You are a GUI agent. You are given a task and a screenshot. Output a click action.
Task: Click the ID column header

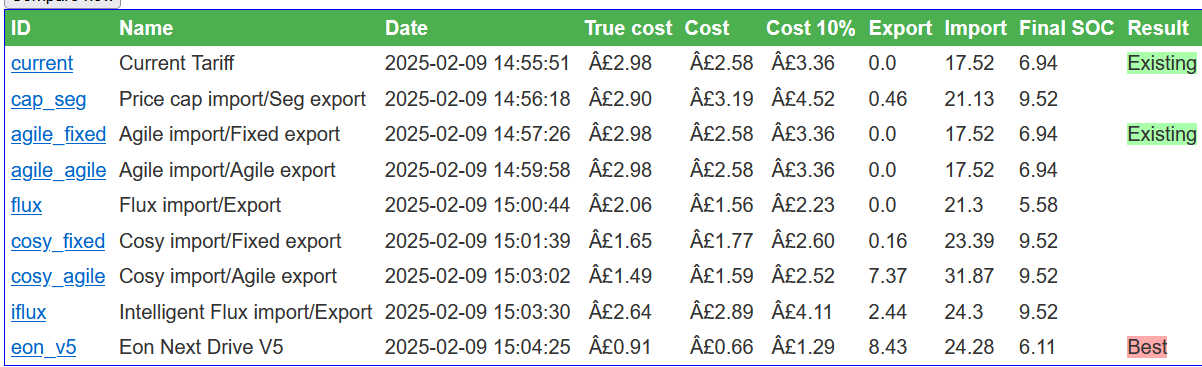coord(21,29)
